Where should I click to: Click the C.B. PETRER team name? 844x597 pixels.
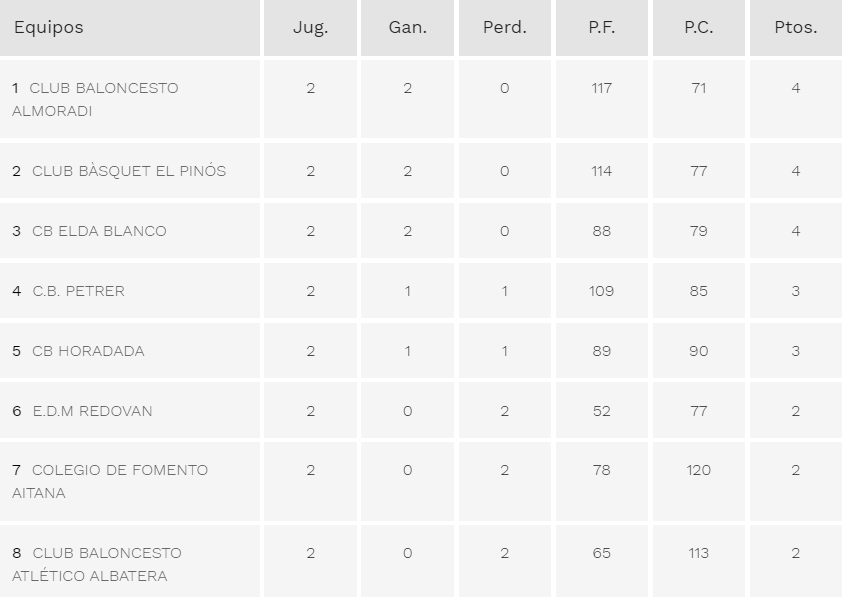79,291
